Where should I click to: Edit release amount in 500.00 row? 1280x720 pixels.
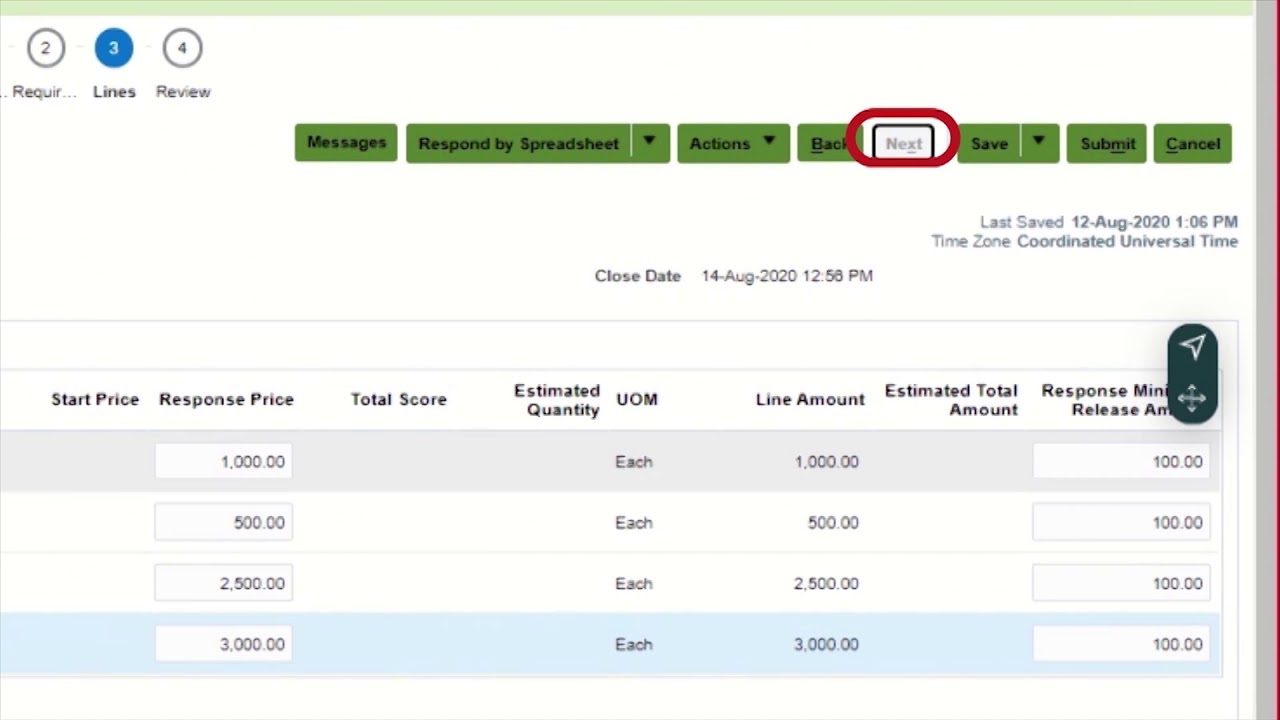pos(1121,522)
